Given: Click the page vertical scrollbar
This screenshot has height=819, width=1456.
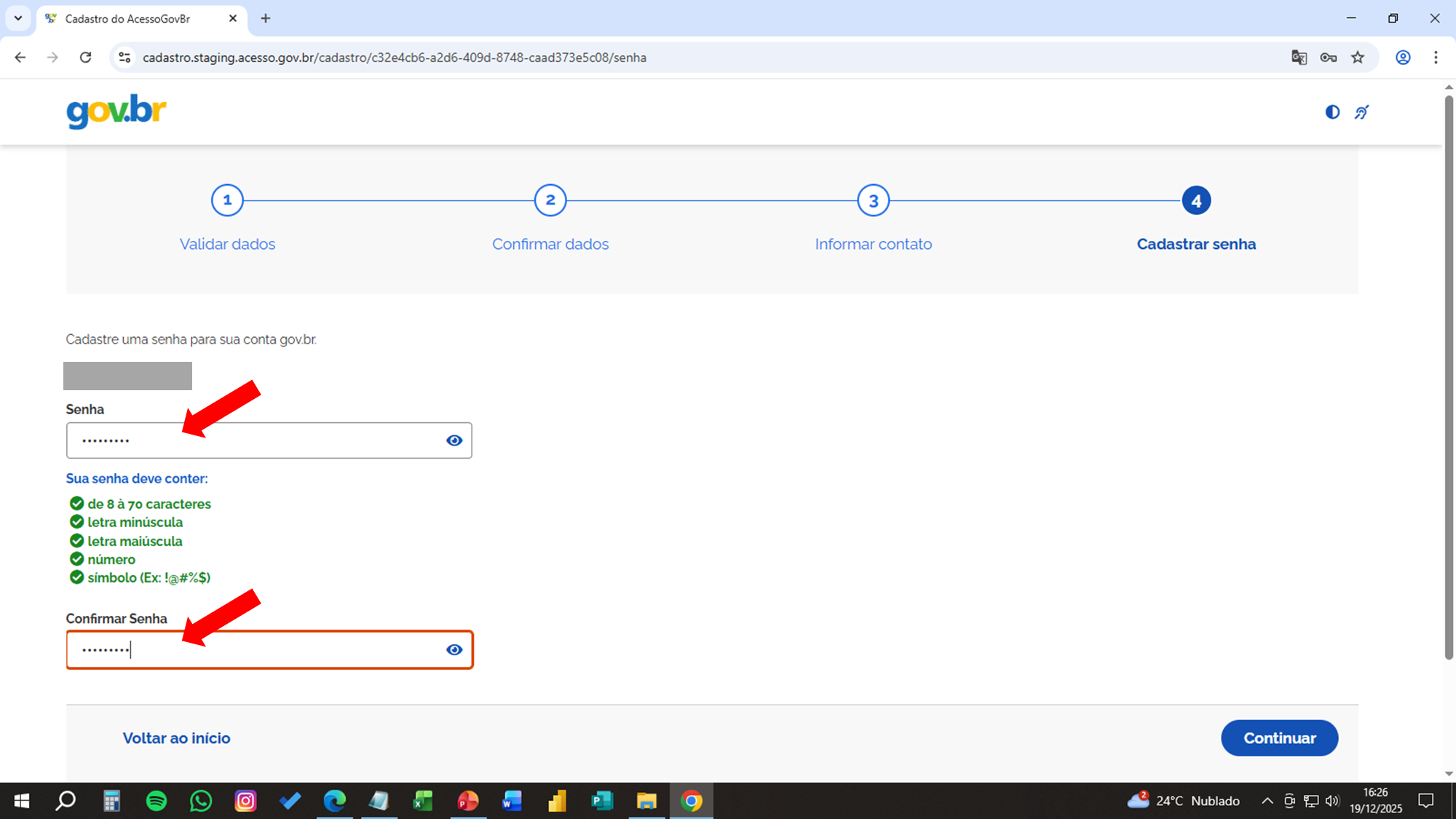Looking at the screenshot, I should point(1449,379).
